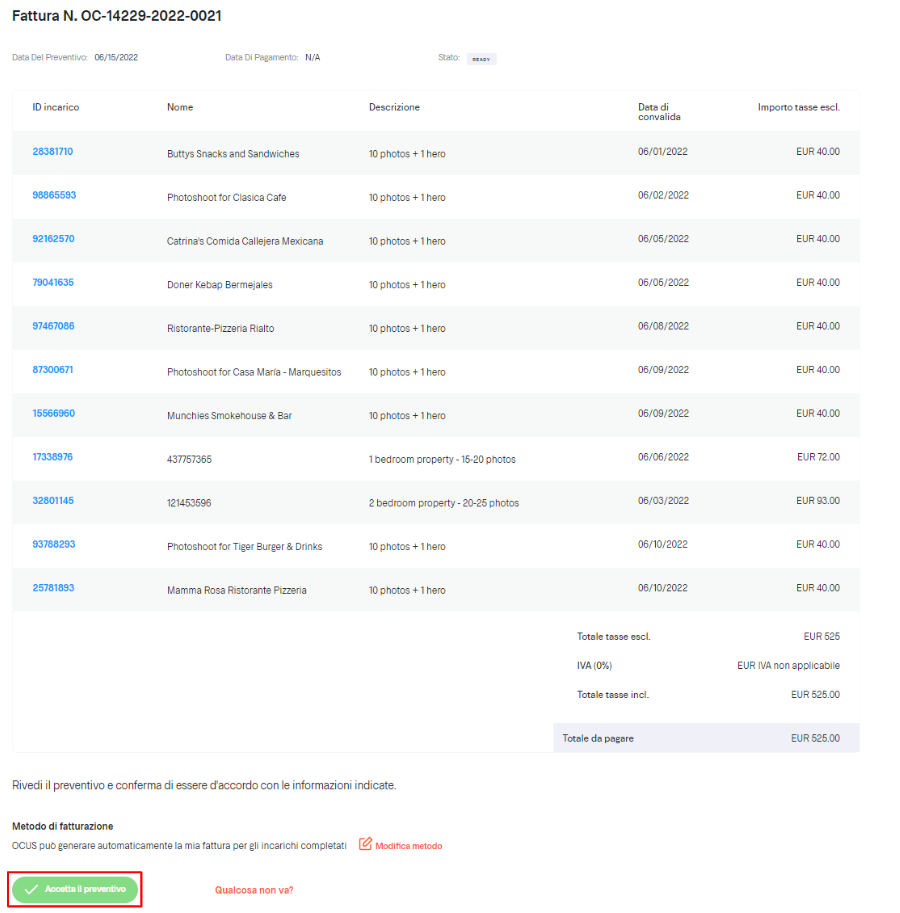Click the Data di convalida column header
The height and width of the screenshot is (913, 900).
[x=659, y=112]
